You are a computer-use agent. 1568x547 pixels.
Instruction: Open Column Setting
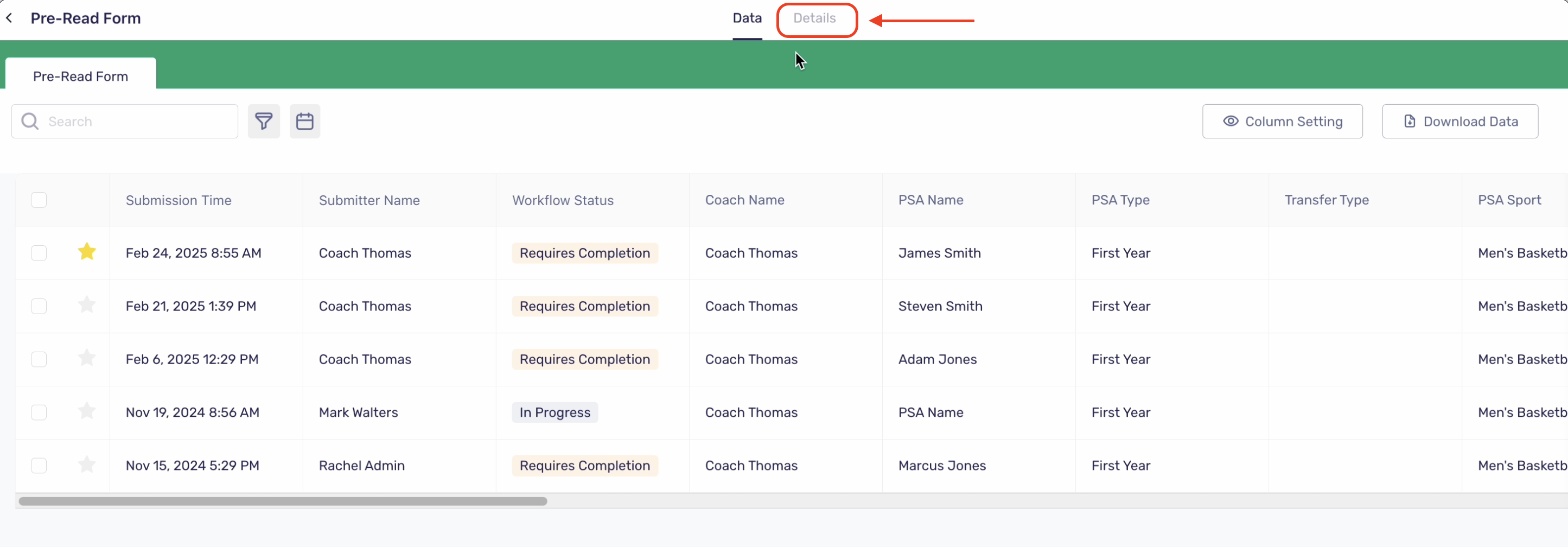click(1282, 121)
